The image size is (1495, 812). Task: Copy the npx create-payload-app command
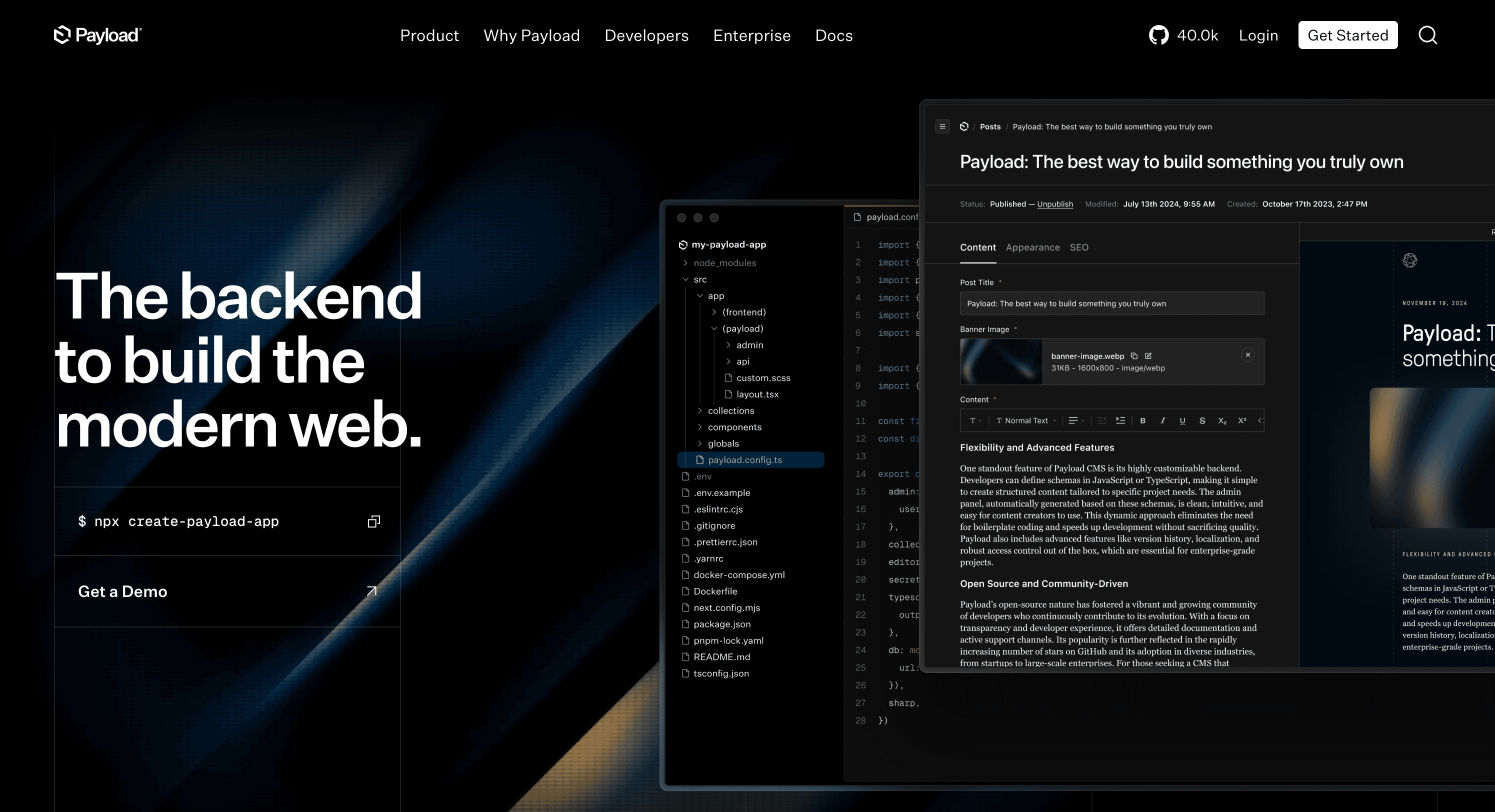coord(374,521)
